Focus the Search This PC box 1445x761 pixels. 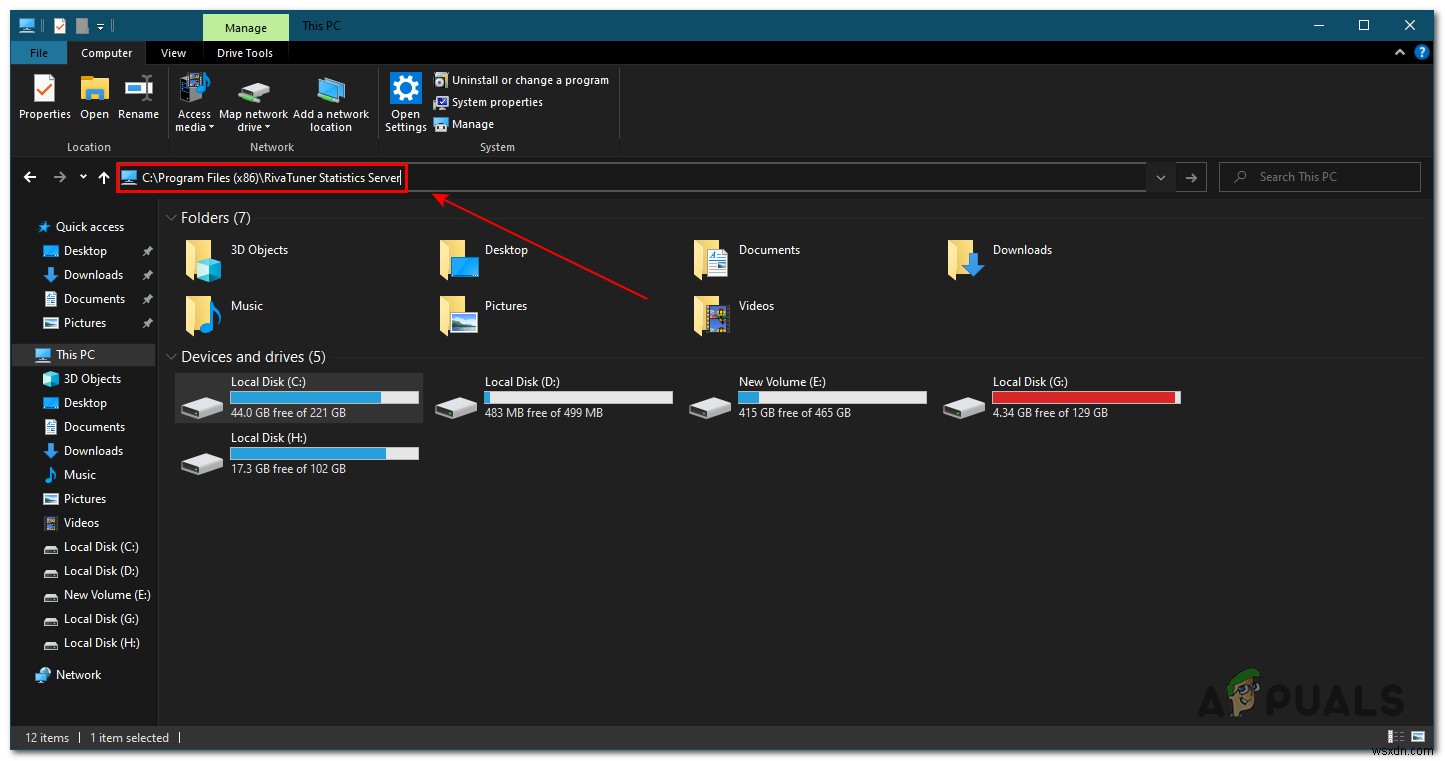1320,177
